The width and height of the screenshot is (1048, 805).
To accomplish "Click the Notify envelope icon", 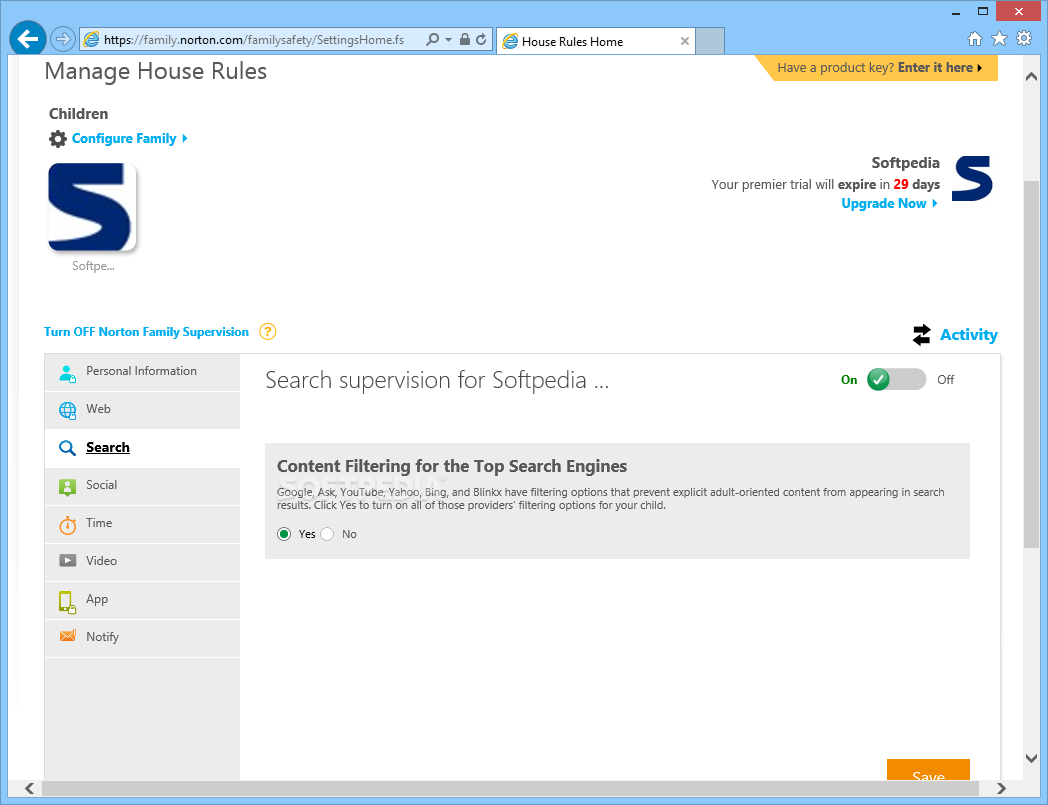I will pos(68,636).
